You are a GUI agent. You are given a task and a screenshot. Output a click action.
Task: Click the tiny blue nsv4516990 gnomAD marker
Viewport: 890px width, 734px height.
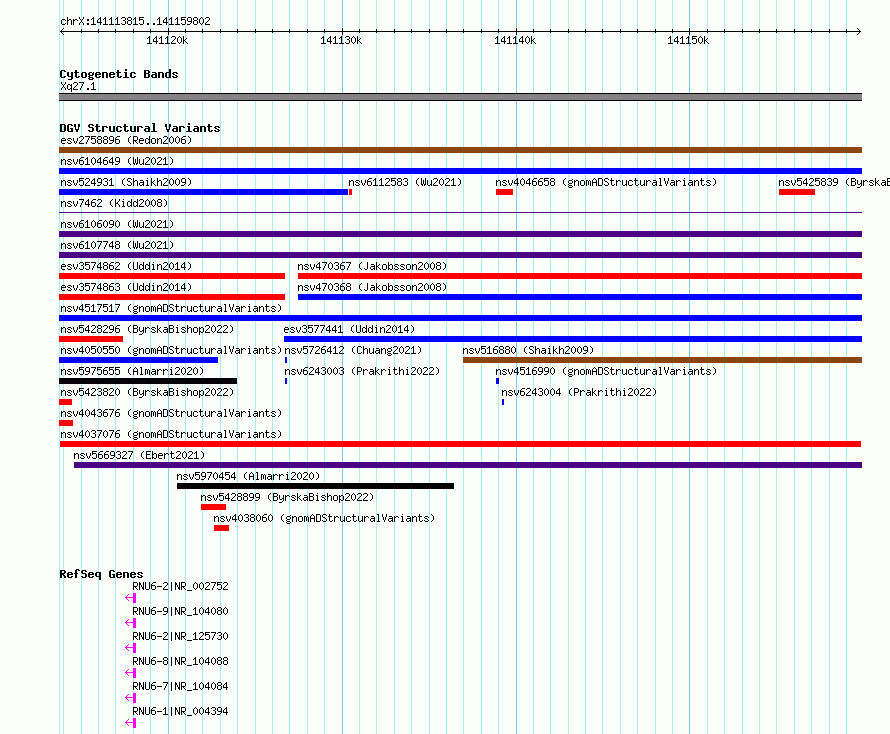point(497,381)
